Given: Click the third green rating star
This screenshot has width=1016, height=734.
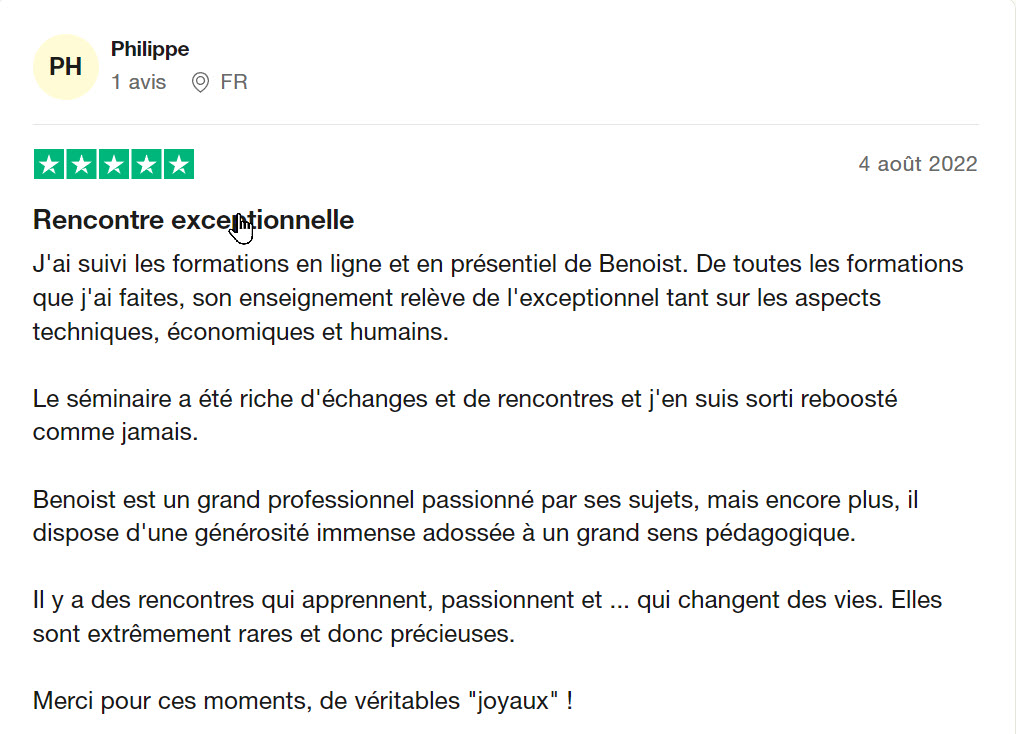Looking at the screenshot, I should pos(114,165).
